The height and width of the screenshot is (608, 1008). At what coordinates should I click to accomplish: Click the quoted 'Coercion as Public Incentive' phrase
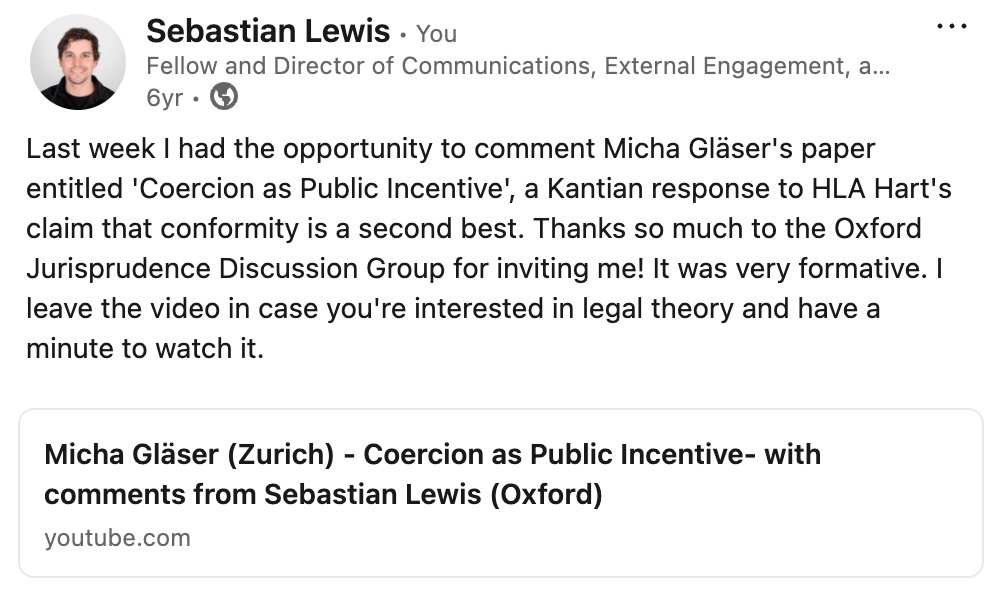pyautogui.click(x=319, y=190)
